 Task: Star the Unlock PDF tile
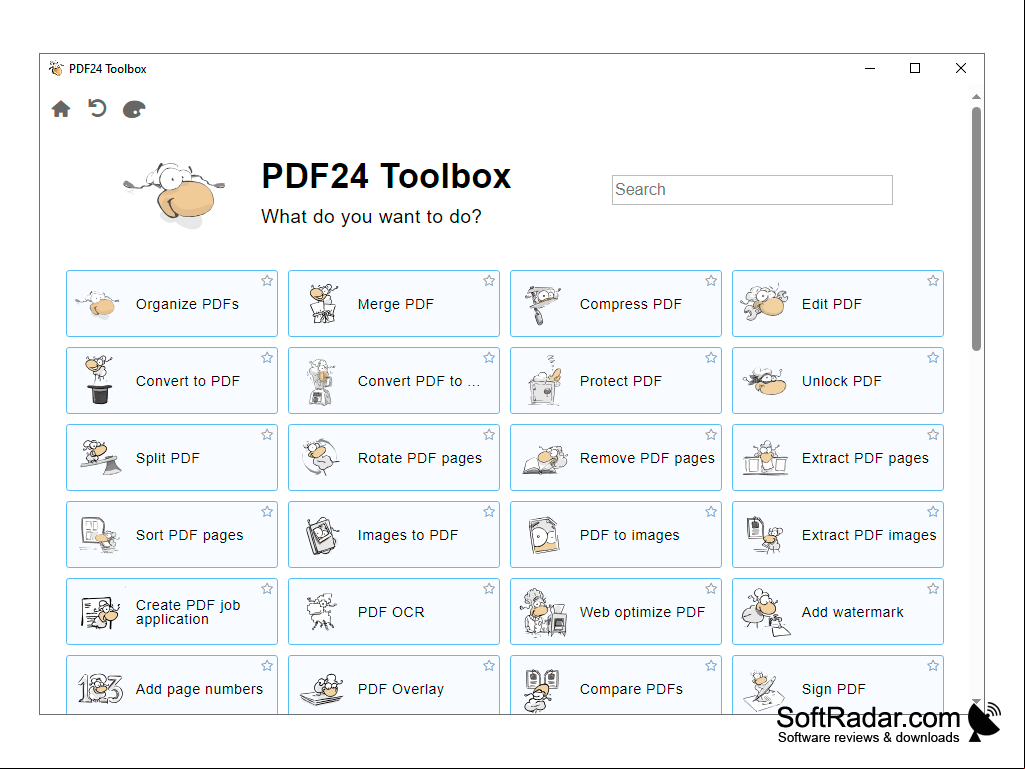pyautogui.click(x=933, y=358)
